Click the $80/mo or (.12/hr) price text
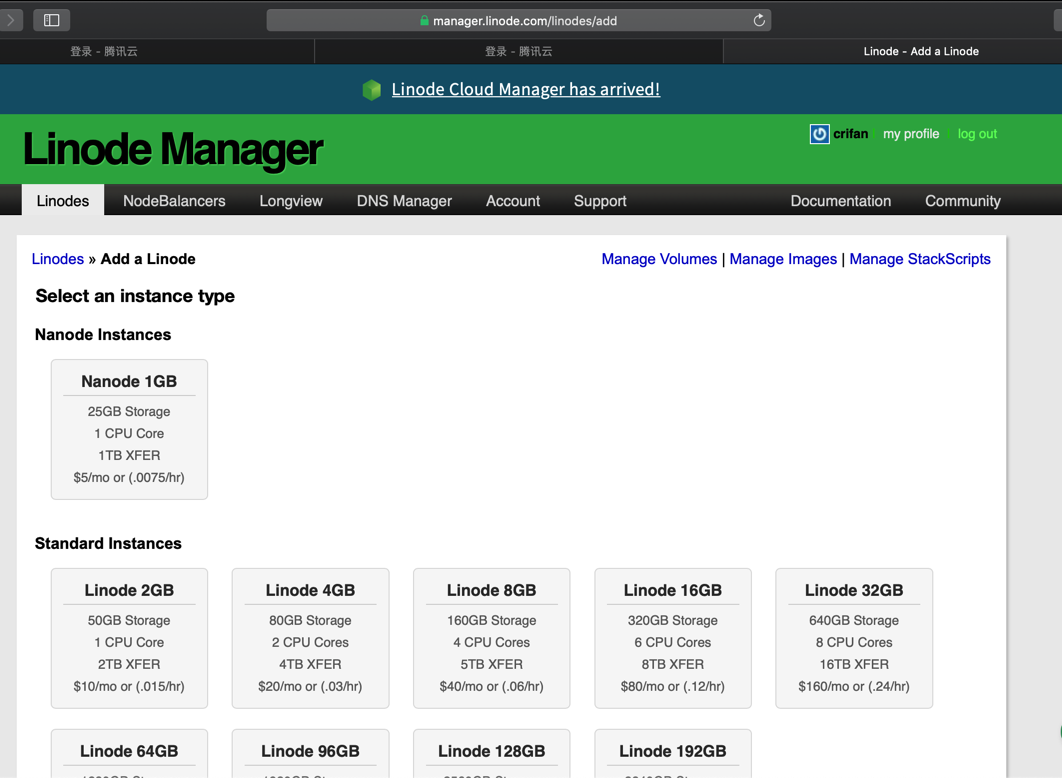Image resolution: width=1062 pixels, height=778 pixels. 673,686
